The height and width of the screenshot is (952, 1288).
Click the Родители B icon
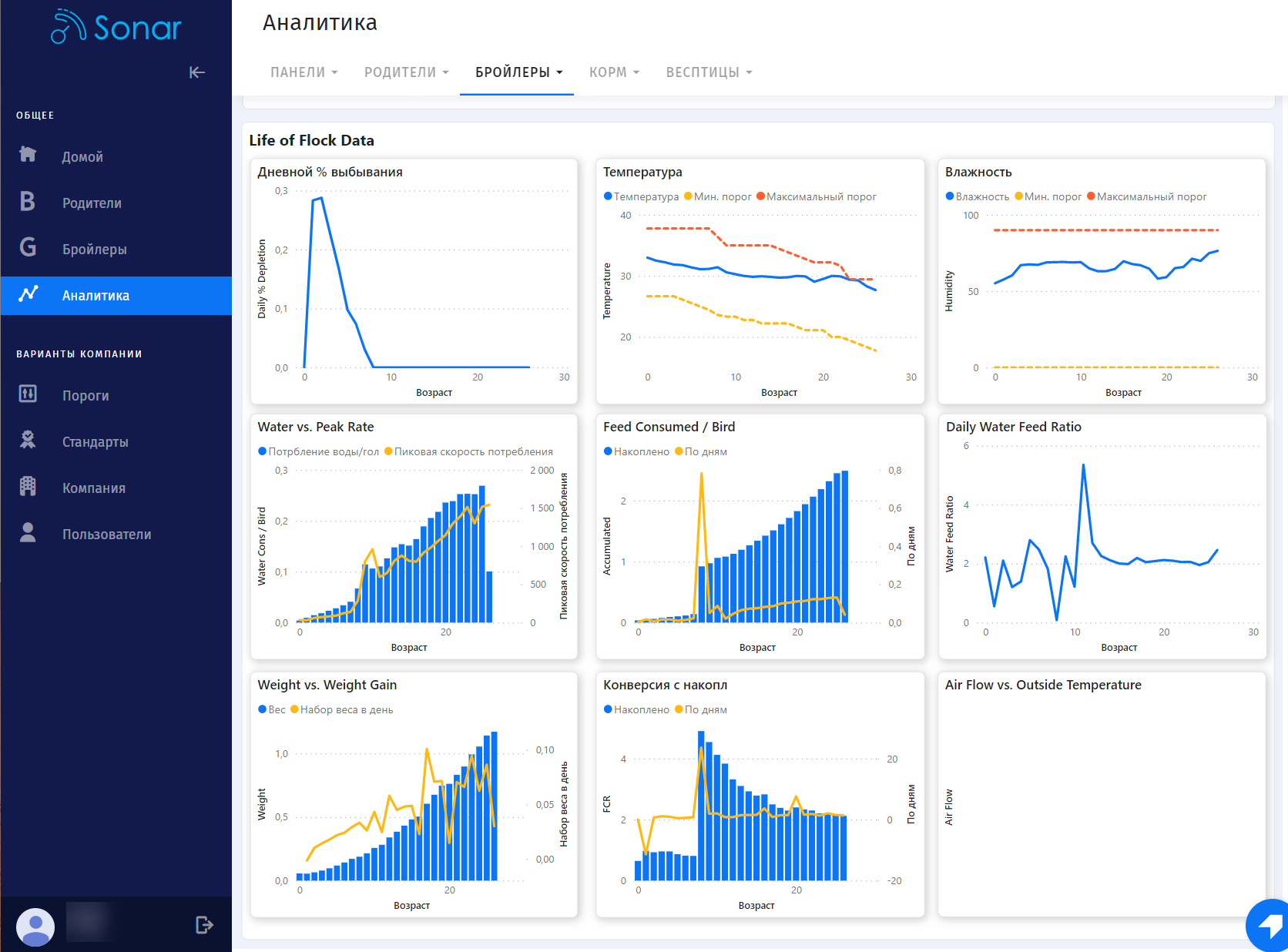(x=28, y=201)
